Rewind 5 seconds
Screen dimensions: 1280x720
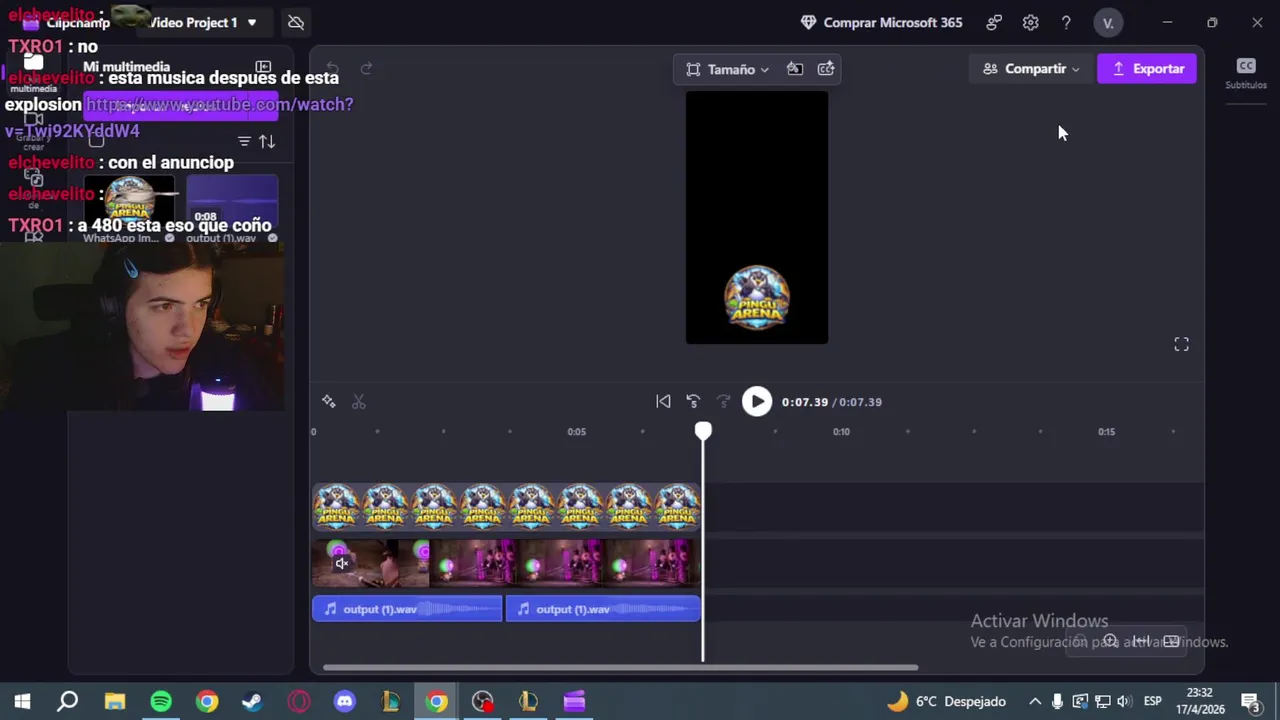(x=693, y=402)
